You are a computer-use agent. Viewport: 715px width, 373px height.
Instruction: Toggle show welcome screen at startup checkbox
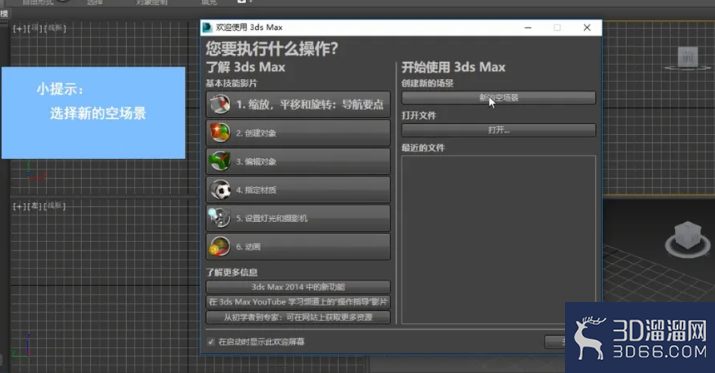(x=211, y=342)
